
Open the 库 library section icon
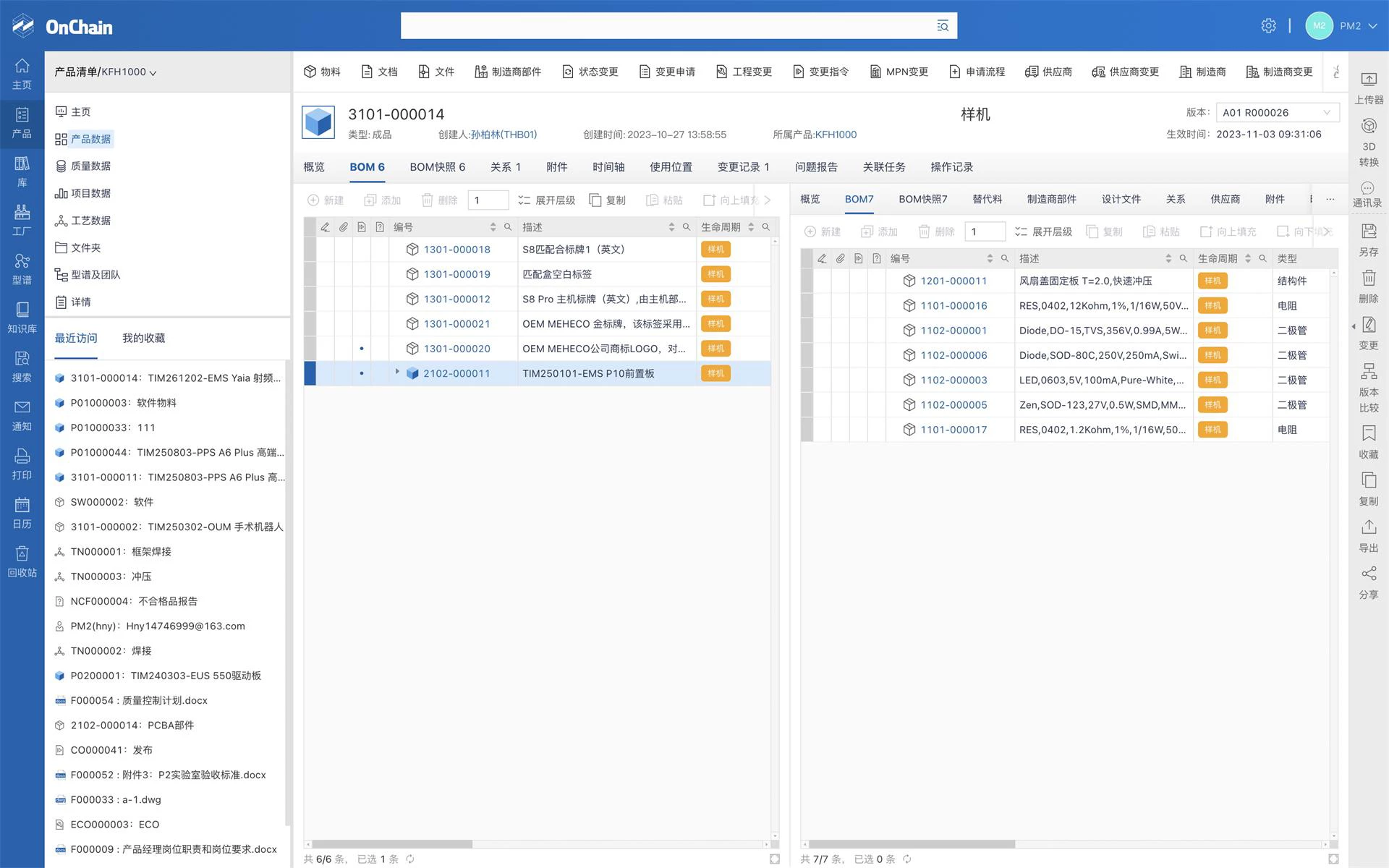coord(22,171)
